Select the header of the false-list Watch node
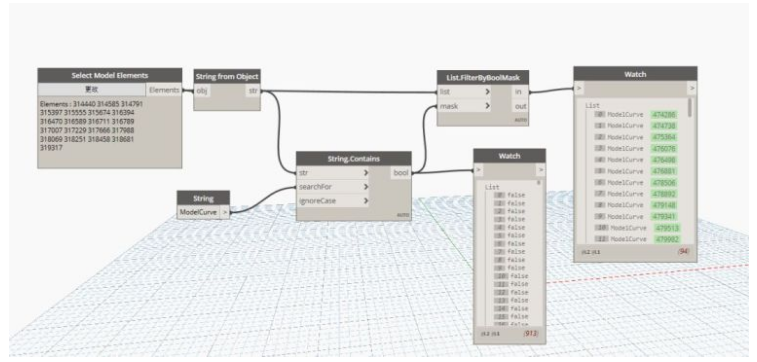This screenshot has width=757, height=362. point(510,156)
